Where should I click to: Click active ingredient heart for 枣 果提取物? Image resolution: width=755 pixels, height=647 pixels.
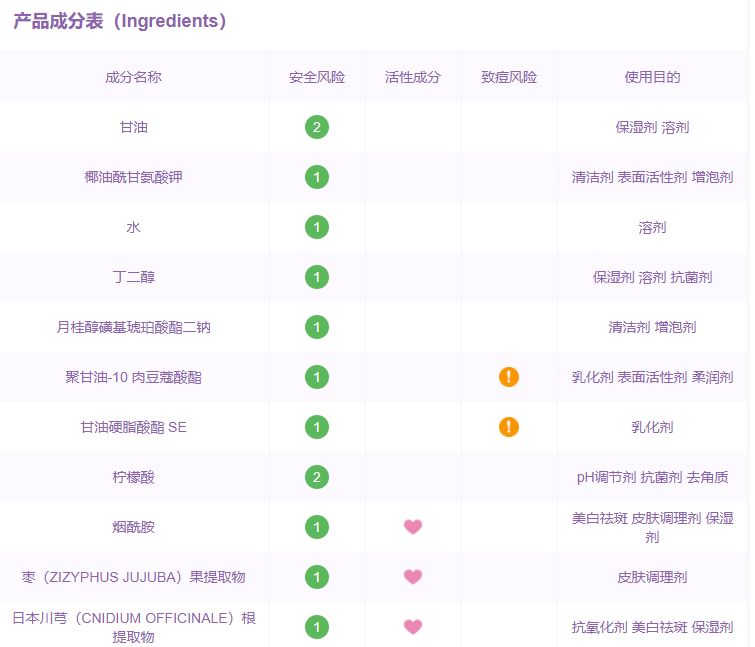click(413, 577)
